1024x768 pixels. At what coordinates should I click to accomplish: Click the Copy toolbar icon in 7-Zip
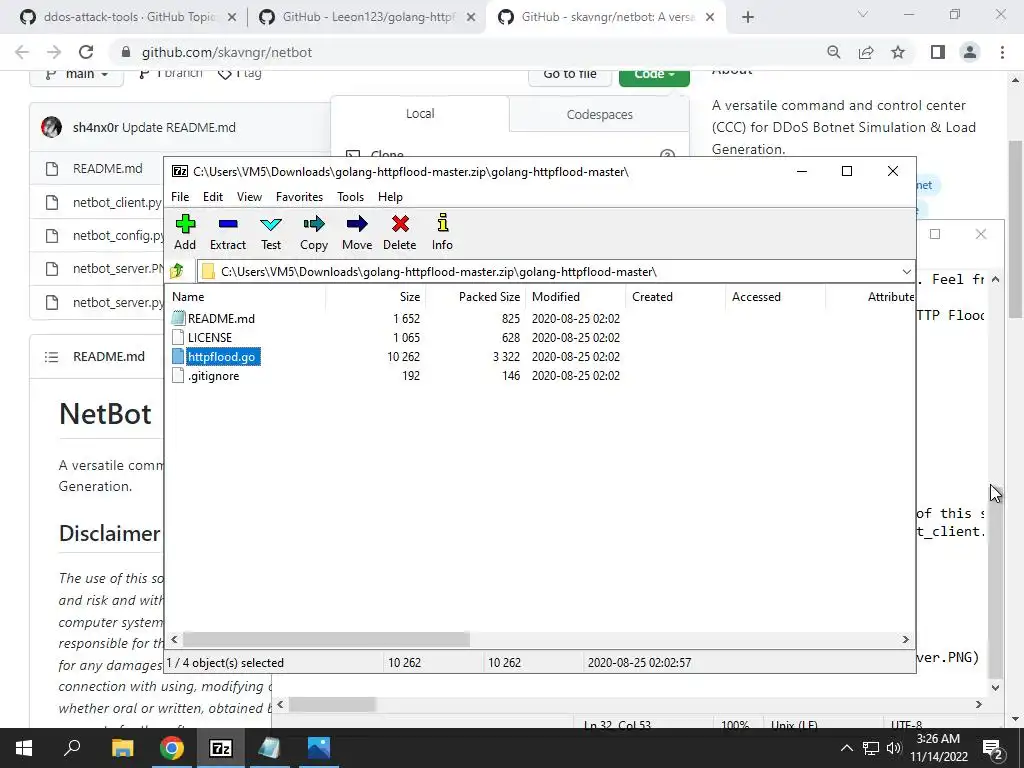(x=314, y=232)
